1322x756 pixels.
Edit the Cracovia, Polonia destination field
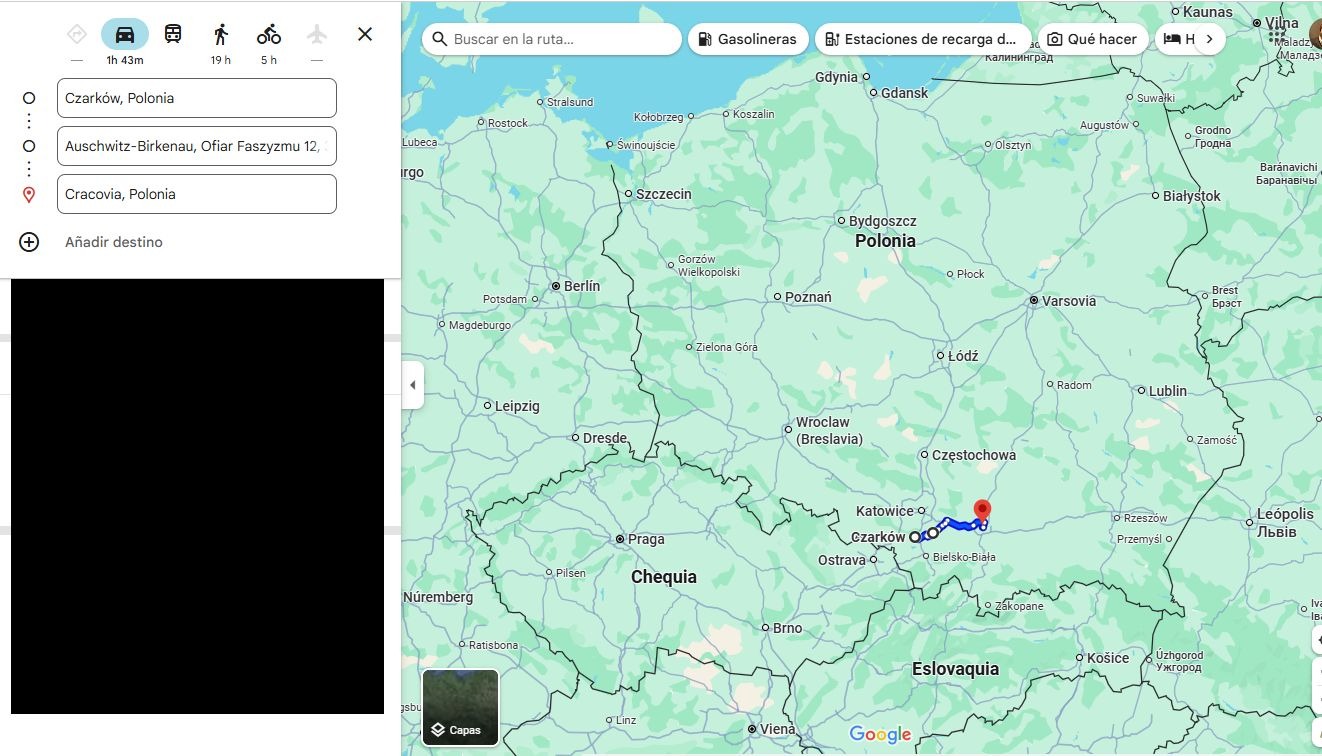197,194
